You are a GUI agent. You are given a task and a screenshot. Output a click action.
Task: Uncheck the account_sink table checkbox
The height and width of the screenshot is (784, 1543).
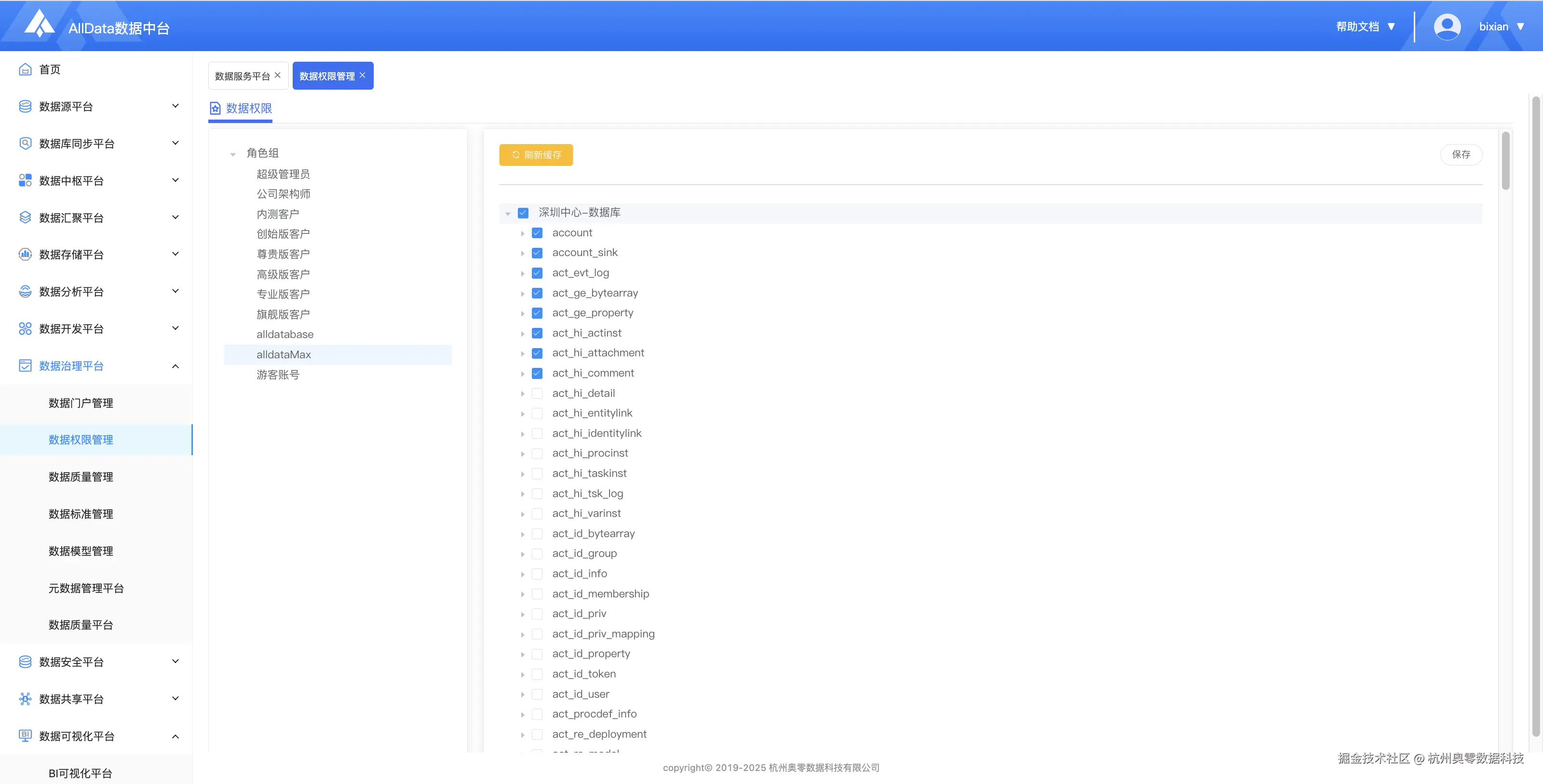[x=537, y=253]
